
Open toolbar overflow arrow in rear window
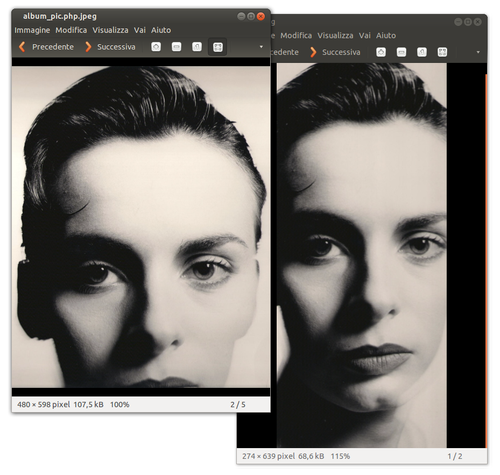pos(478,52)
